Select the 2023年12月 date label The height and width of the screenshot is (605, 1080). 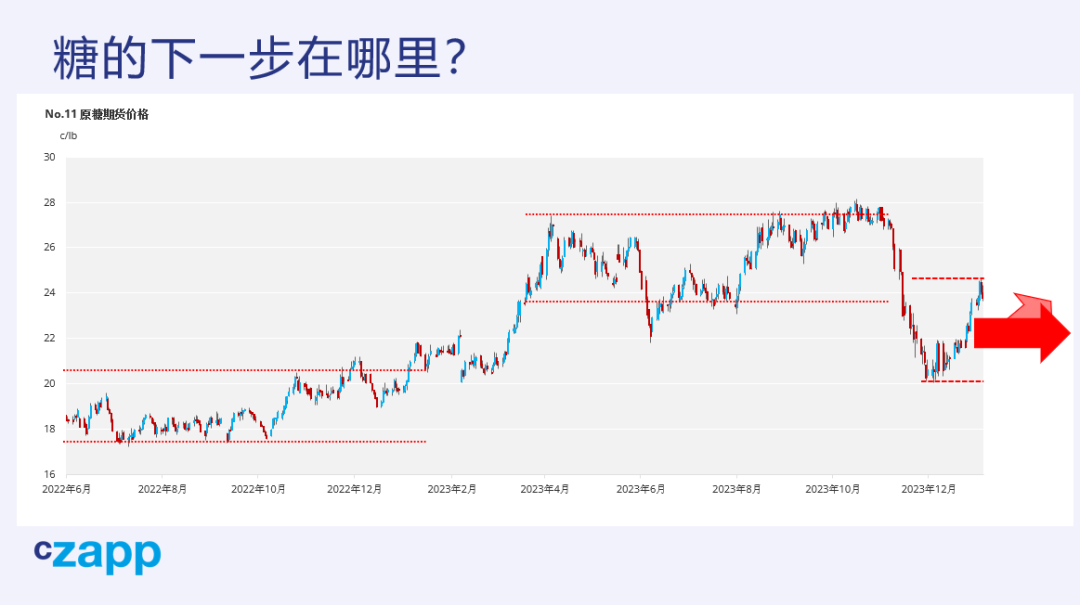coord(928,489)
